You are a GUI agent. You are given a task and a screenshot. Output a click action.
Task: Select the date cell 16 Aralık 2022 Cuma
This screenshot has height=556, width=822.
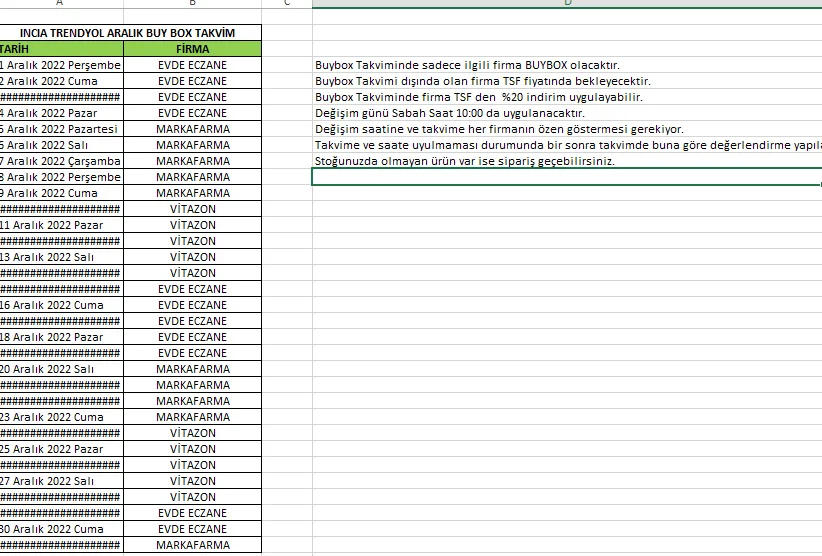61,305
